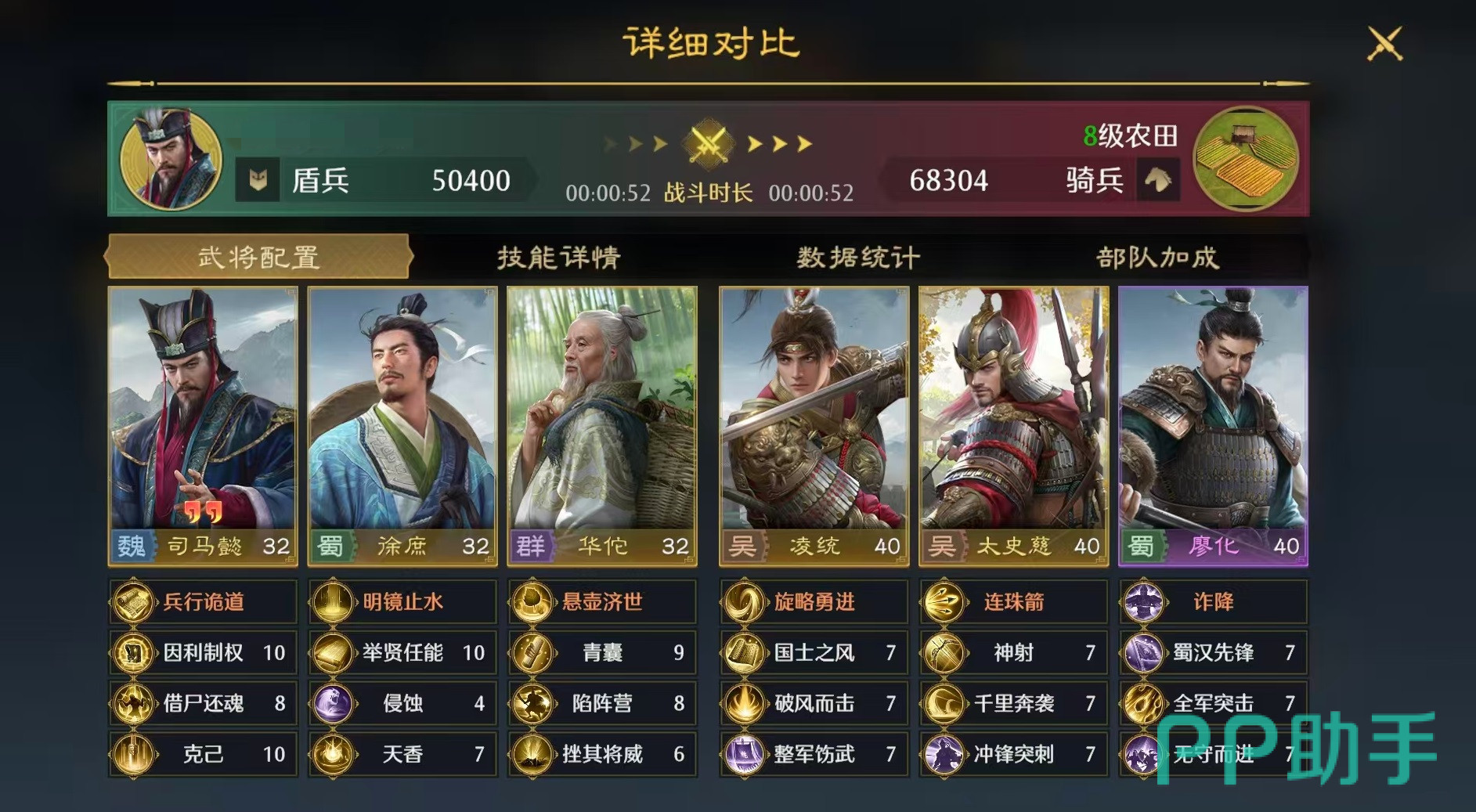Click the cavalry horse type icon
1476x812 pixels.
coord(1158,180)
